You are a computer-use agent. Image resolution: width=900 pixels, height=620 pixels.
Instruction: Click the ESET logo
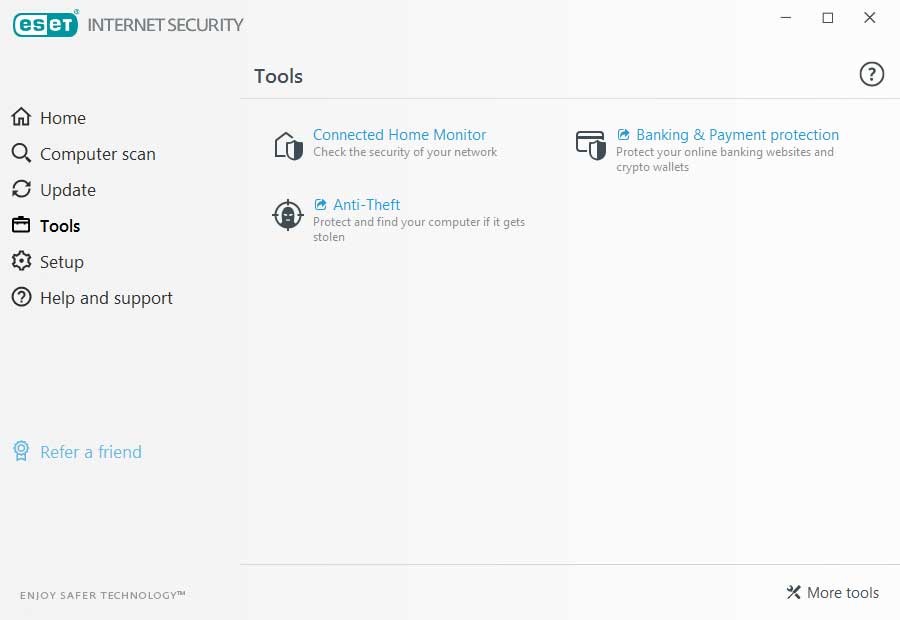coord(48,22)
